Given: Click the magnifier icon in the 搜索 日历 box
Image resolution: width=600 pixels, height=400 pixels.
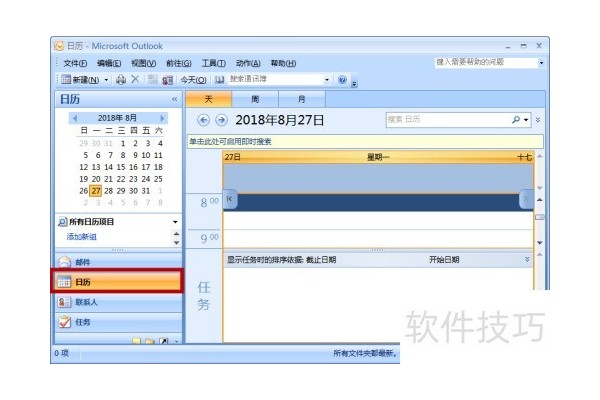Looking at the screenshot, I should pos(516,120).
